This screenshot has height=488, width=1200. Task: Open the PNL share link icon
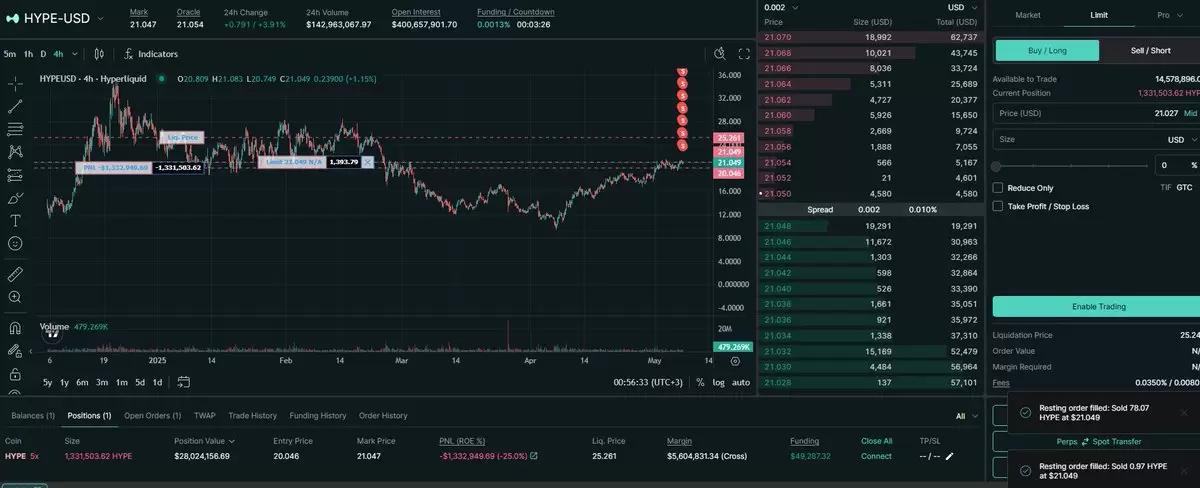tap(533, 456)
